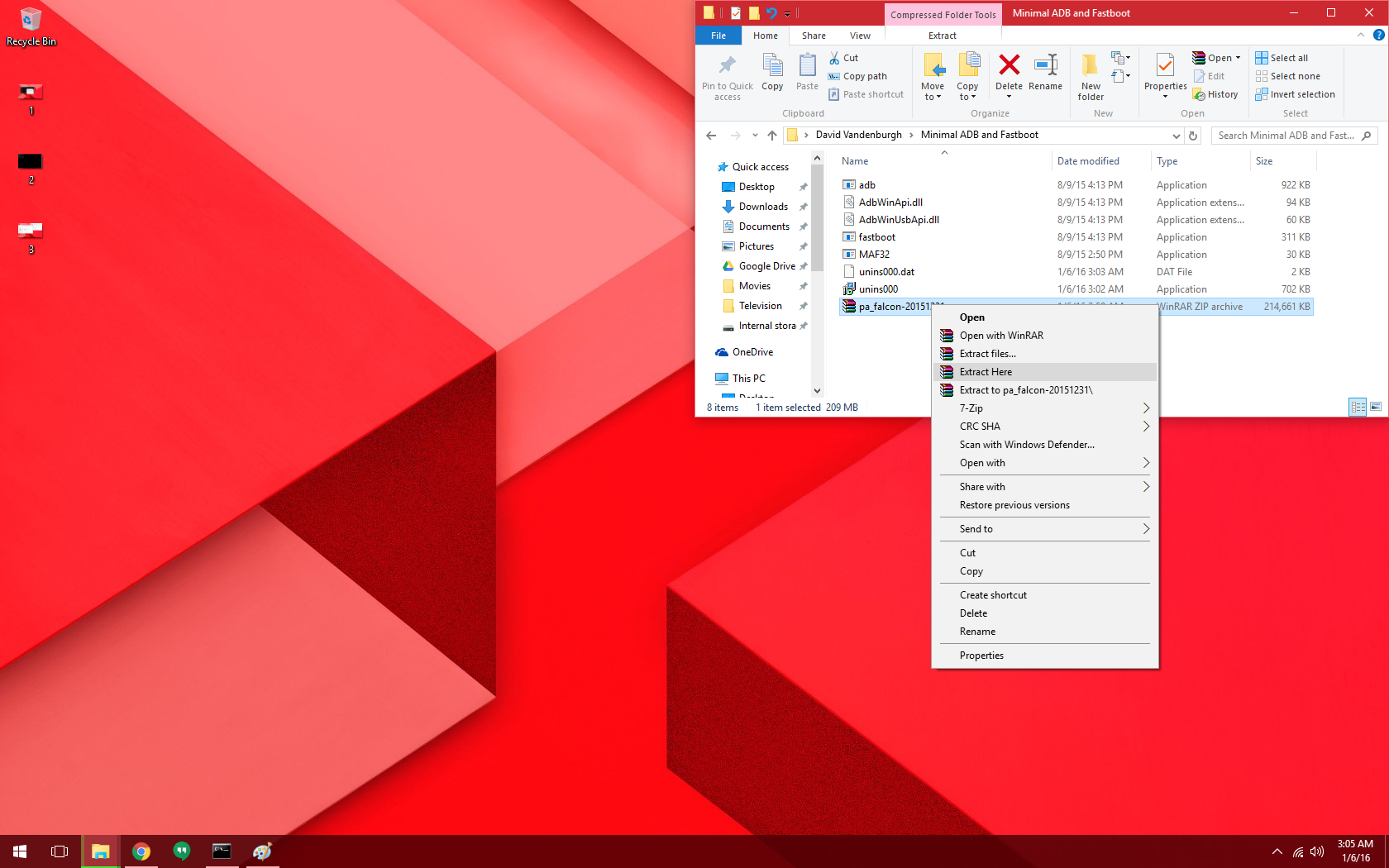This screenshot has height=868, width=1389.
Task: Expand the Share with submenu
Action: pos(1045,487)
